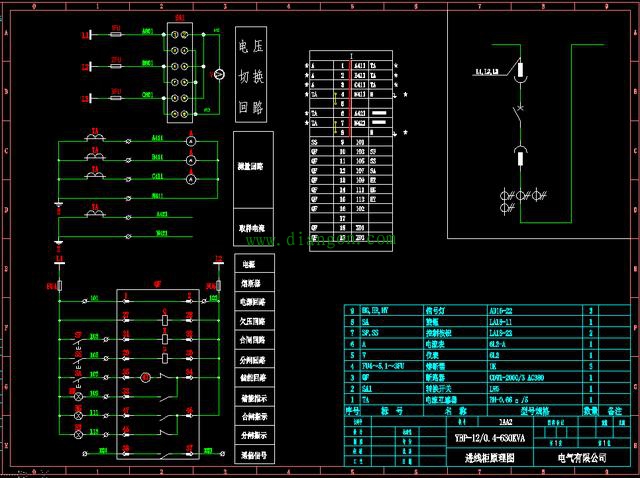Select the 电源 legend cell
Screen dimensions: 640x478
tap(245, 265)
